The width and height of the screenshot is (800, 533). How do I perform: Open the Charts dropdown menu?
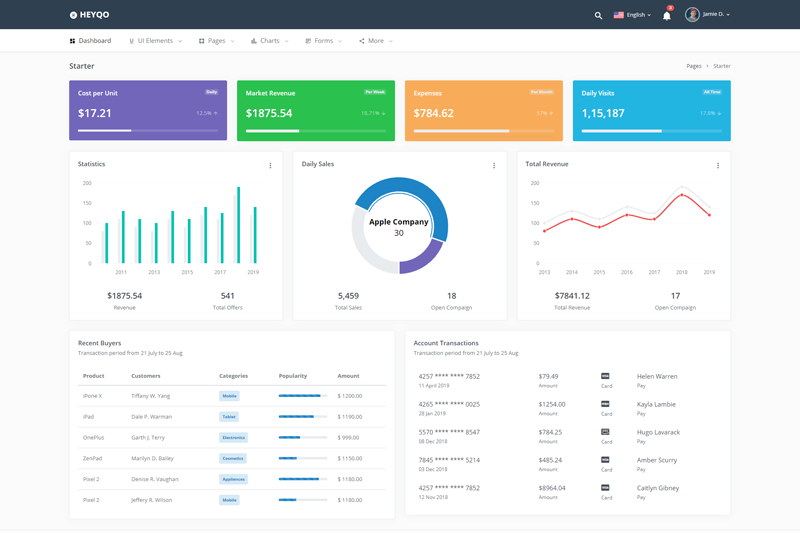(x=269, y=41)
